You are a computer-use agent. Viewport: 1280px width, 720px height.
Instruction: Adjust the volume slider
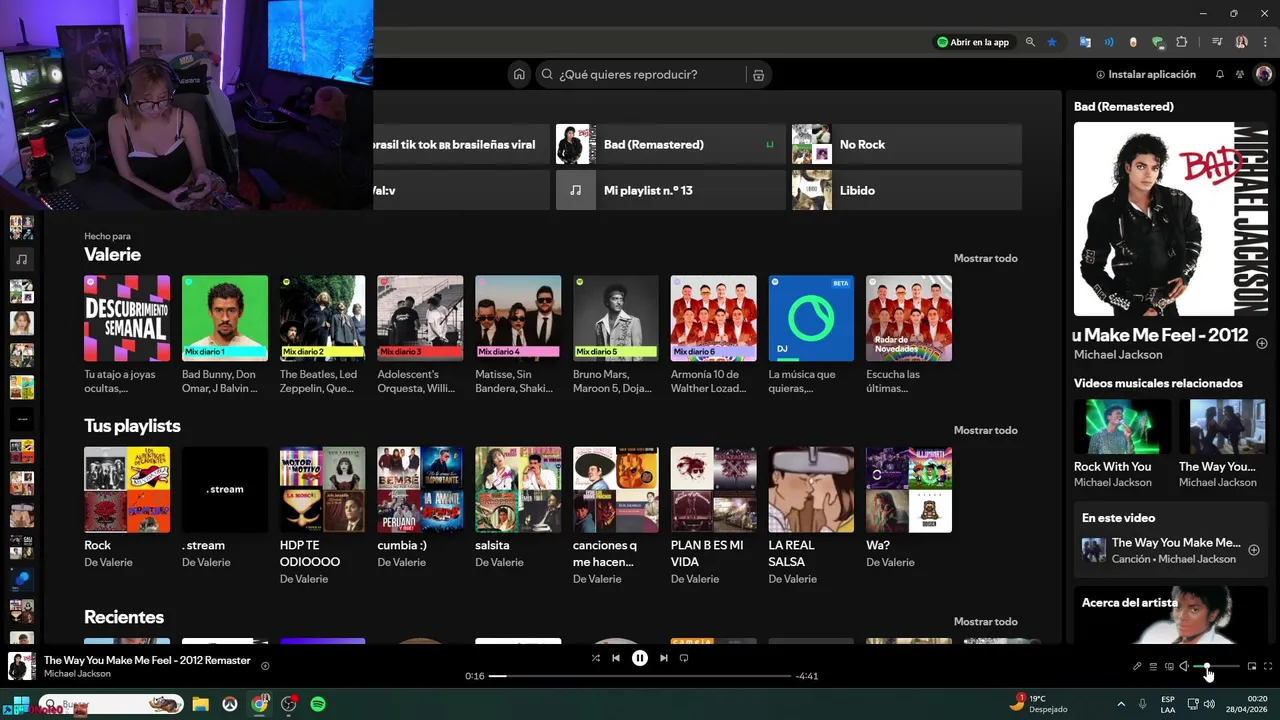1217,666
